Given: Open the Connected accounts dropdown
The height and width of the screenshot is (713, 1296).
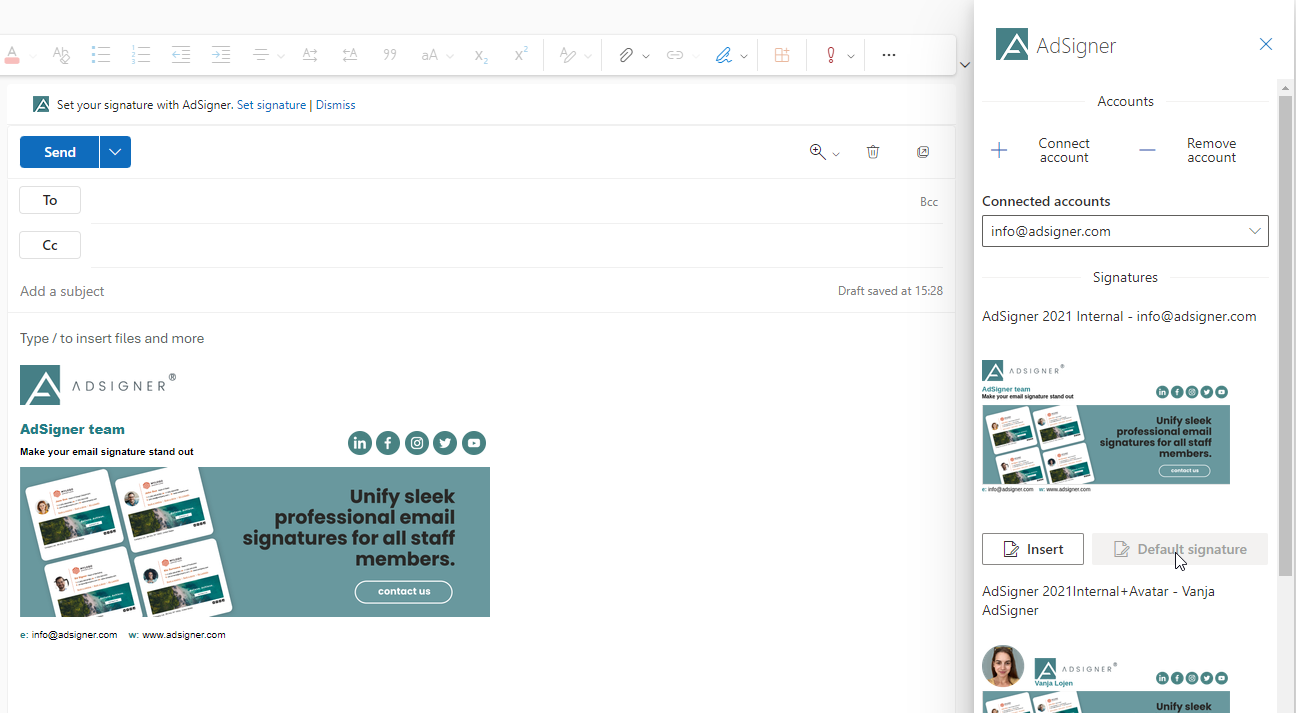Looking at the screenshot, I should [x=1125, y=231].
